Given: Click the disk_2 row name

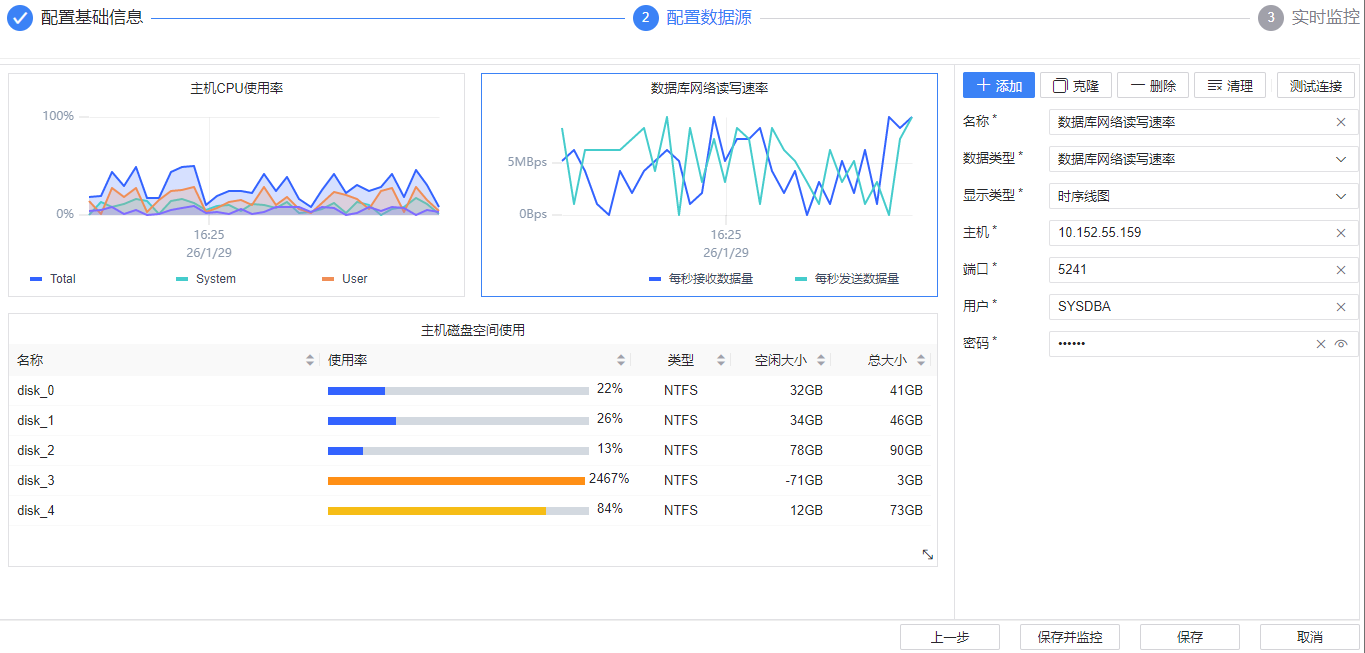Looking at the screenshot, I should pyautogui.click(x=36, y=451).
